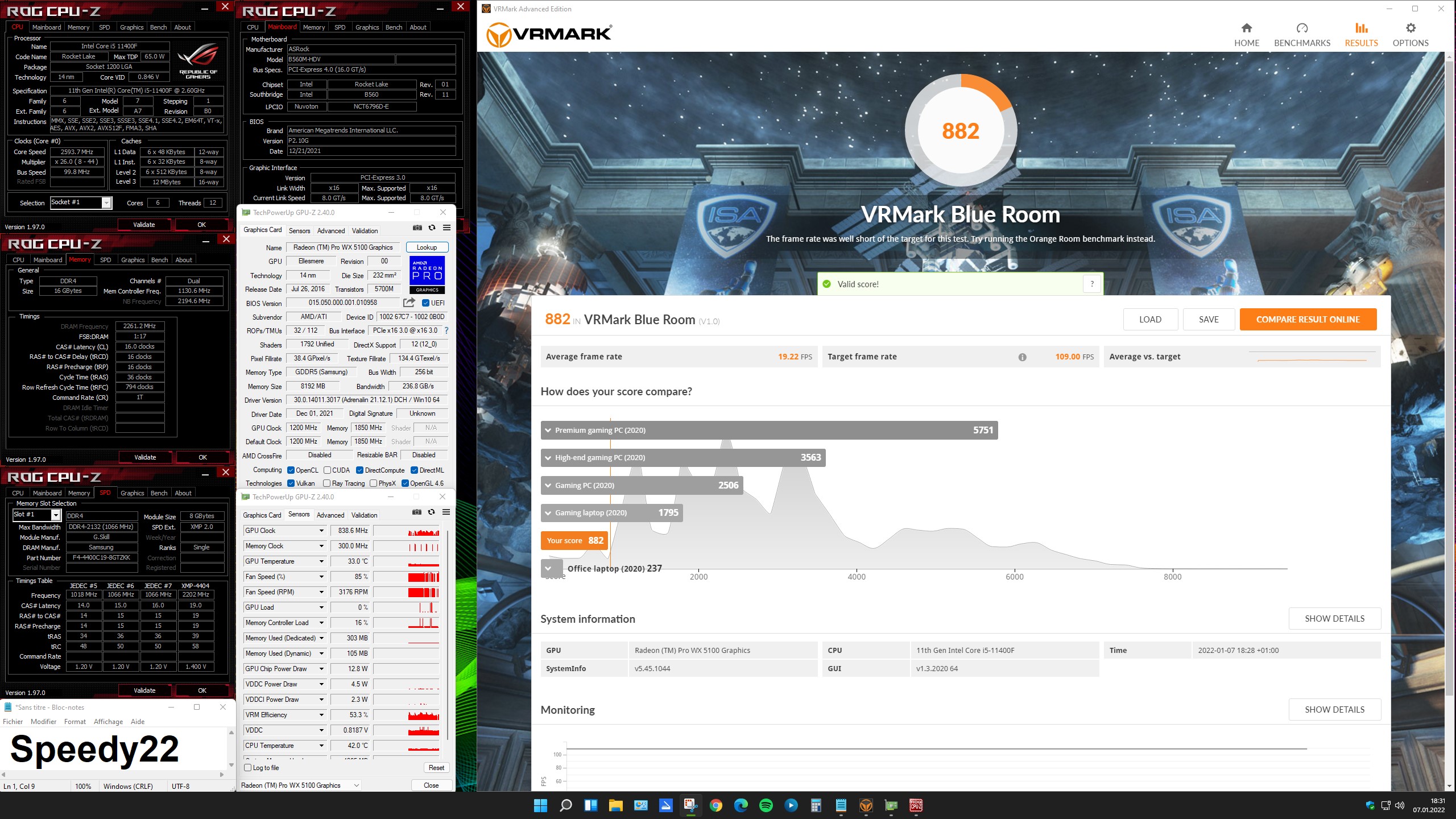Toggle the Vulkan checkbox

point(291,483)
